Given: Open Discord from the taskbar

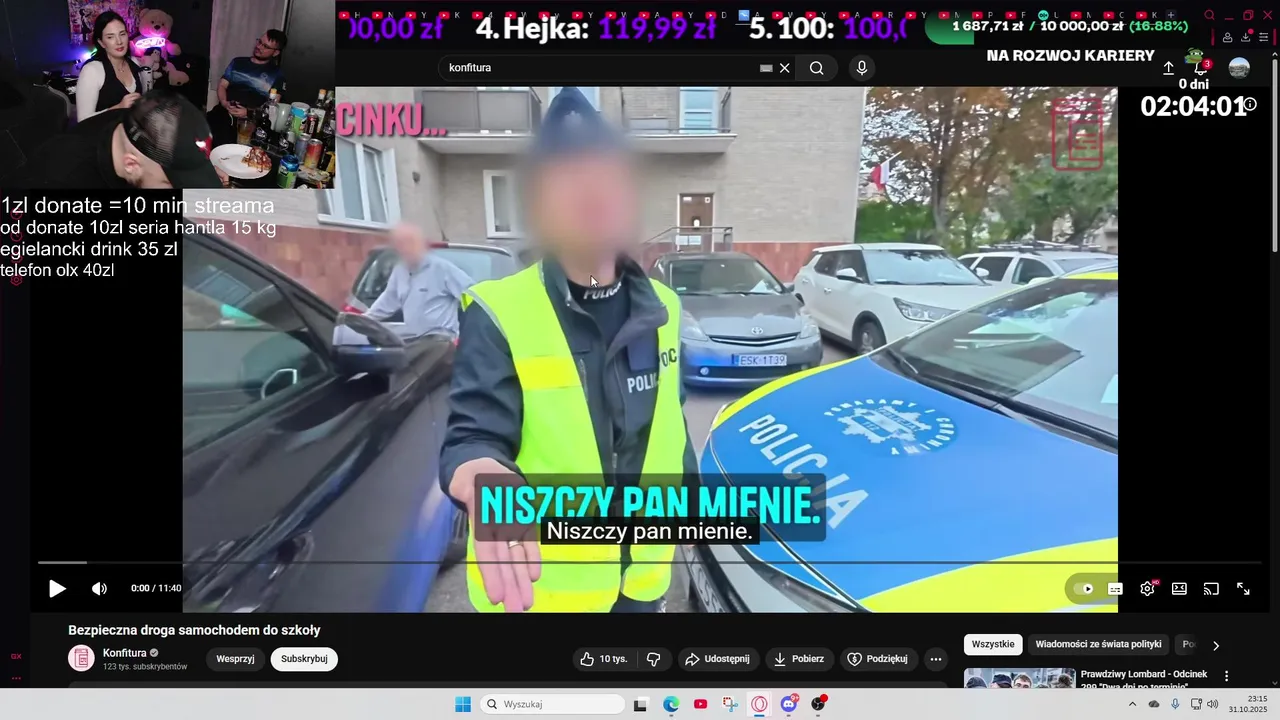Looking at the screenshot, I should click(789, 704).
